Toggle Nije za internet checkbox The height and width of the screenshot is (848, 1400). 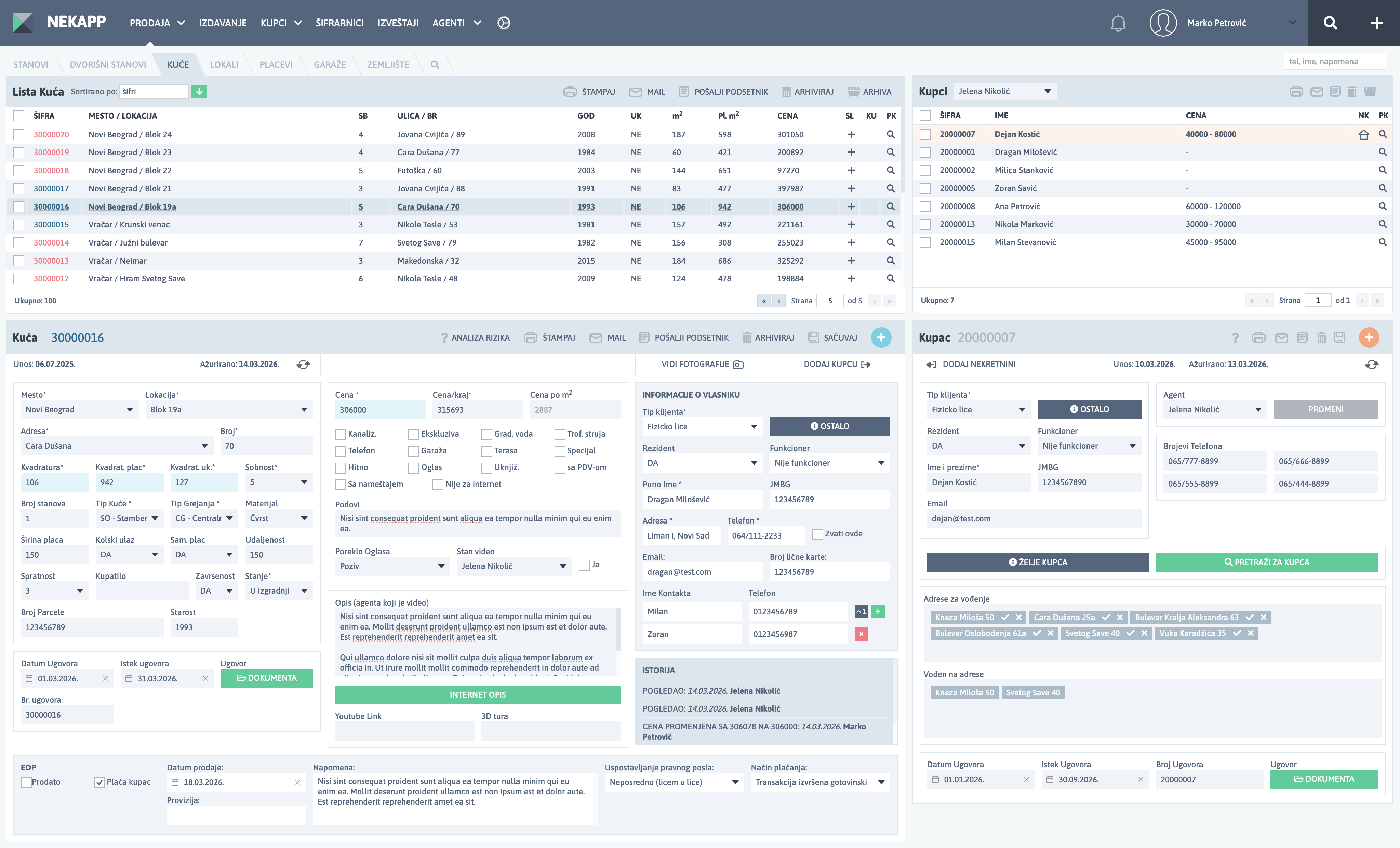(438, 485)
